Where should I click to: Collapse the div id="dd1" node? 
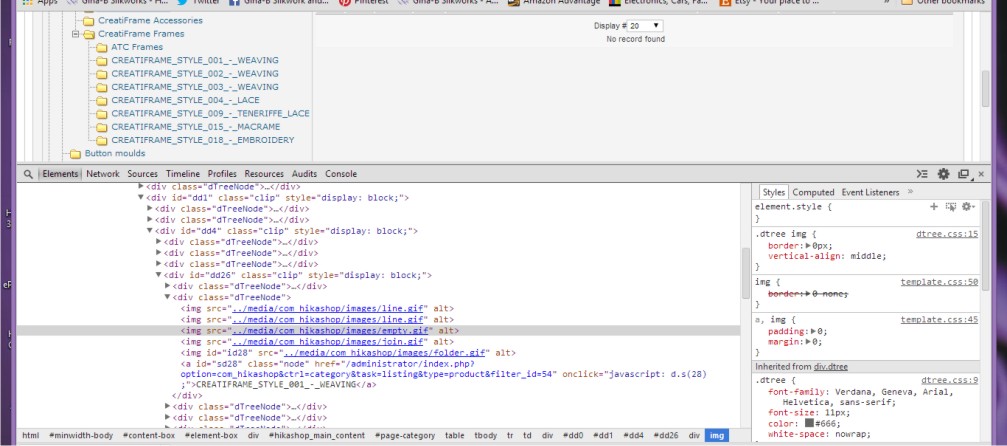141,198
